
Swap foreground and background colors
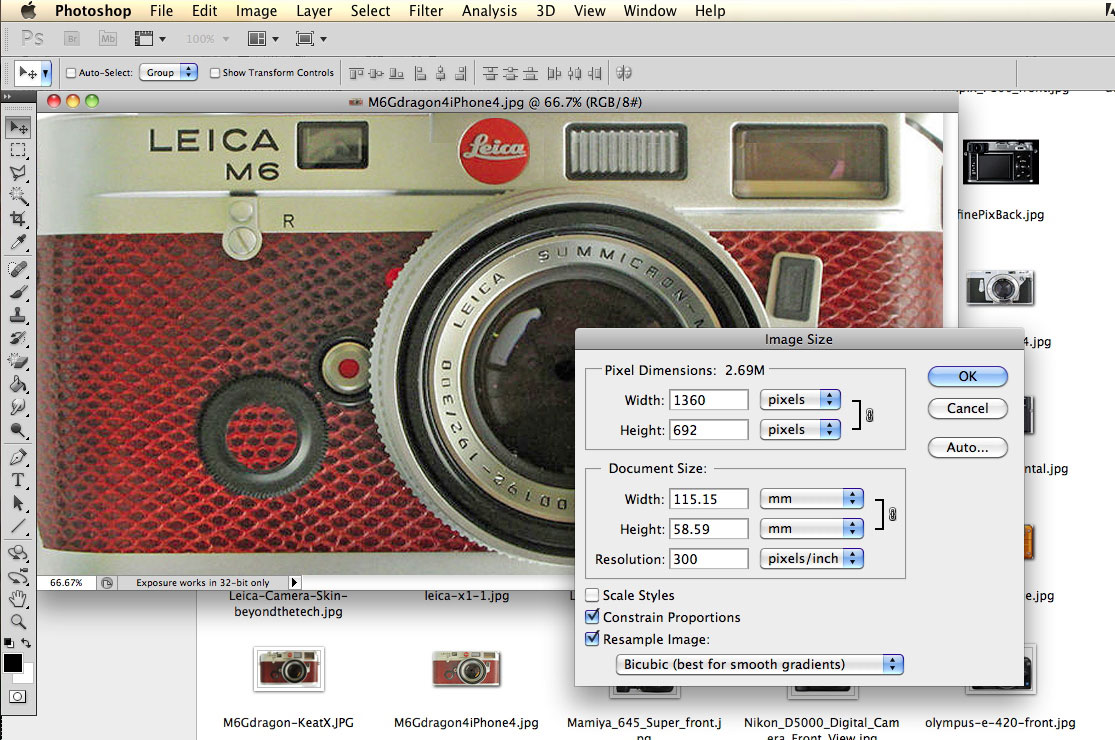(26, 643)
